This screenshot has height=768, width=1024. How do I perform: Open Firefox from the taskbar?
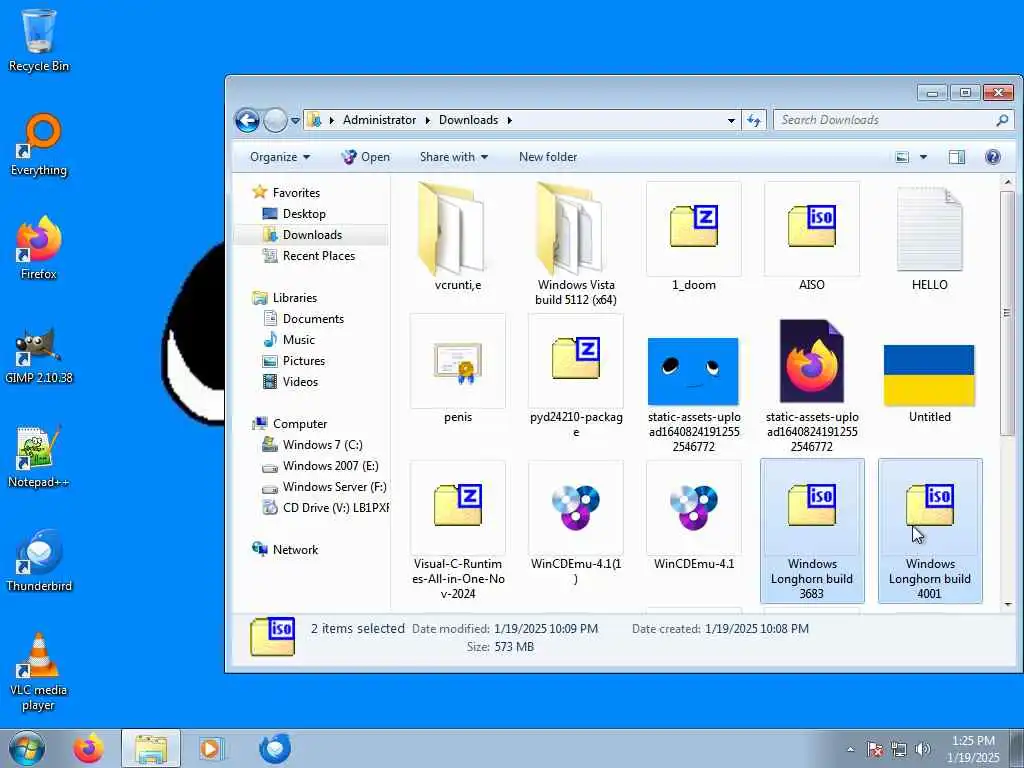(88, 748)
